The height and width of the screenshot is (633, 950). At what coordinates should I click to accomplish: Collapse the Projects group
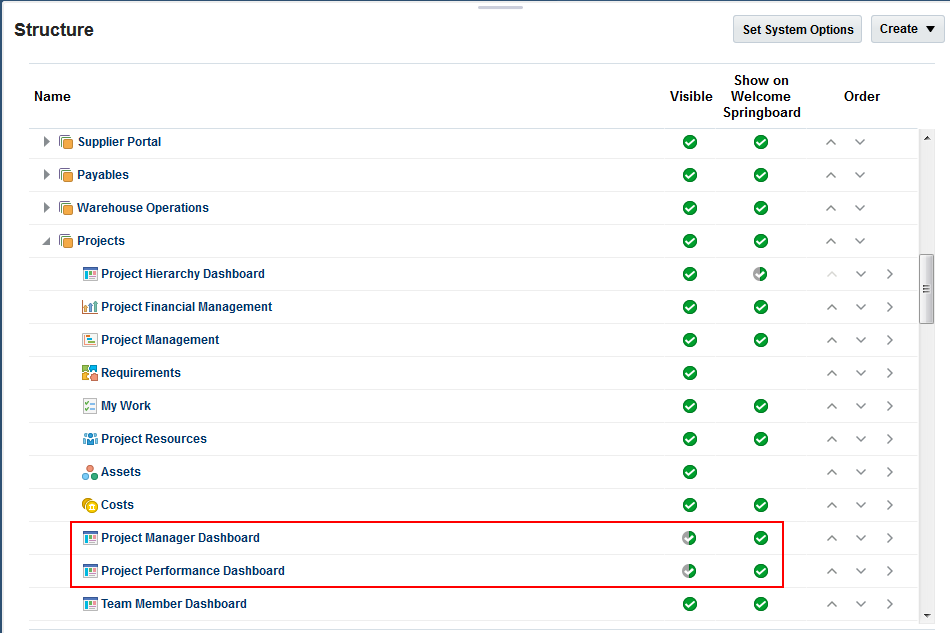47,241
